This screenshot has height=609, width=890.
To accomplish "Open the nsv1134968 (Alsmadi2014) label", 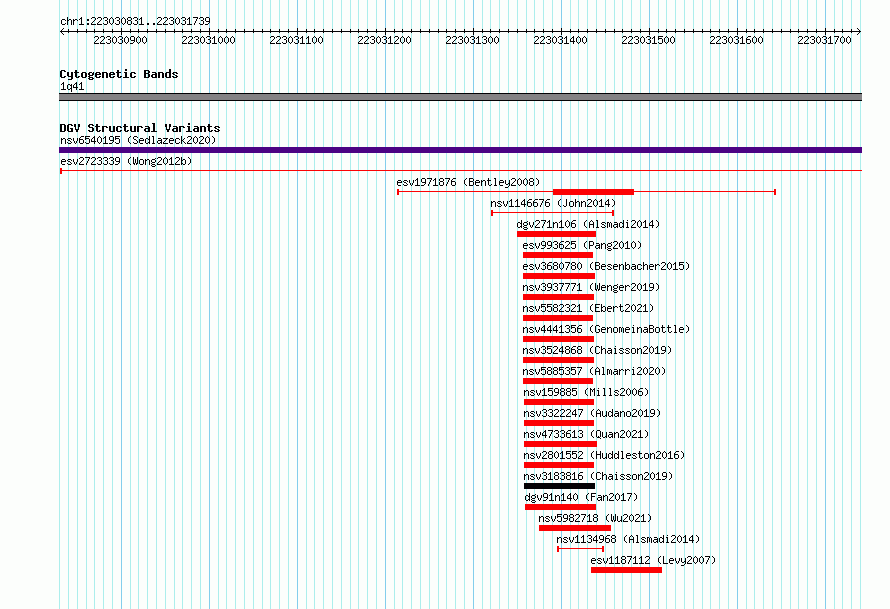I will 628,539.
